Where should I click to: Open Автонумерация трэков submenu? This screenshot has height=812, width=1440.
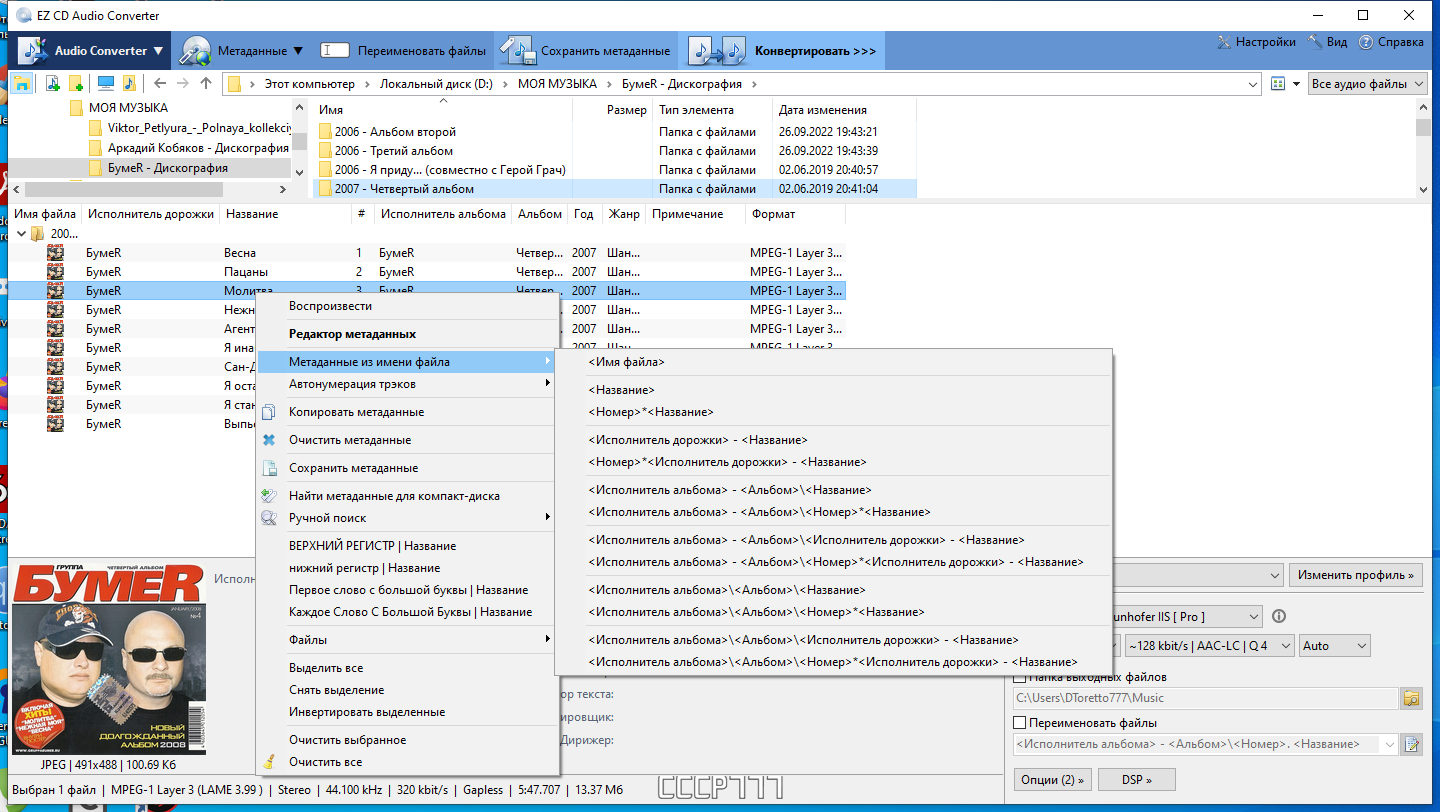coord(407,384)
